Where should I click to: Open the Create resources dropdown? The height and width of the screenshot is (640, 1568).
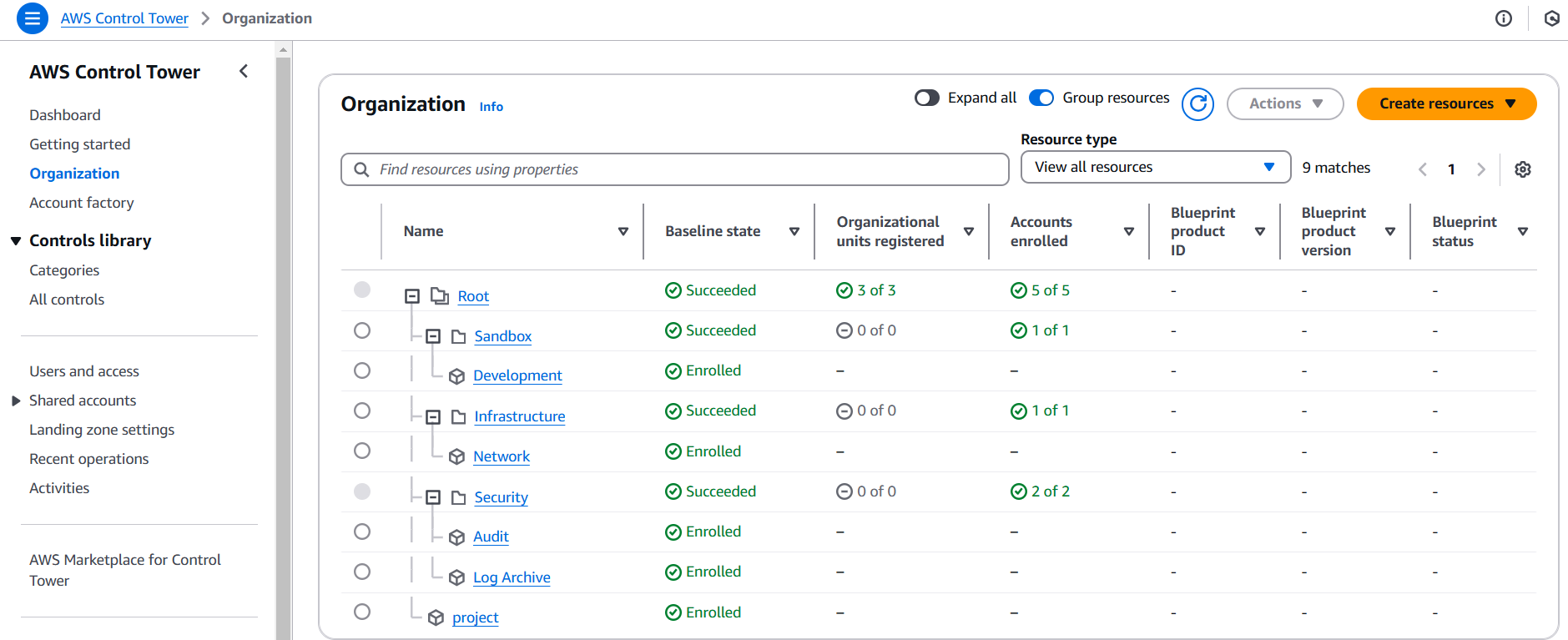click(x=1446, y=104)
